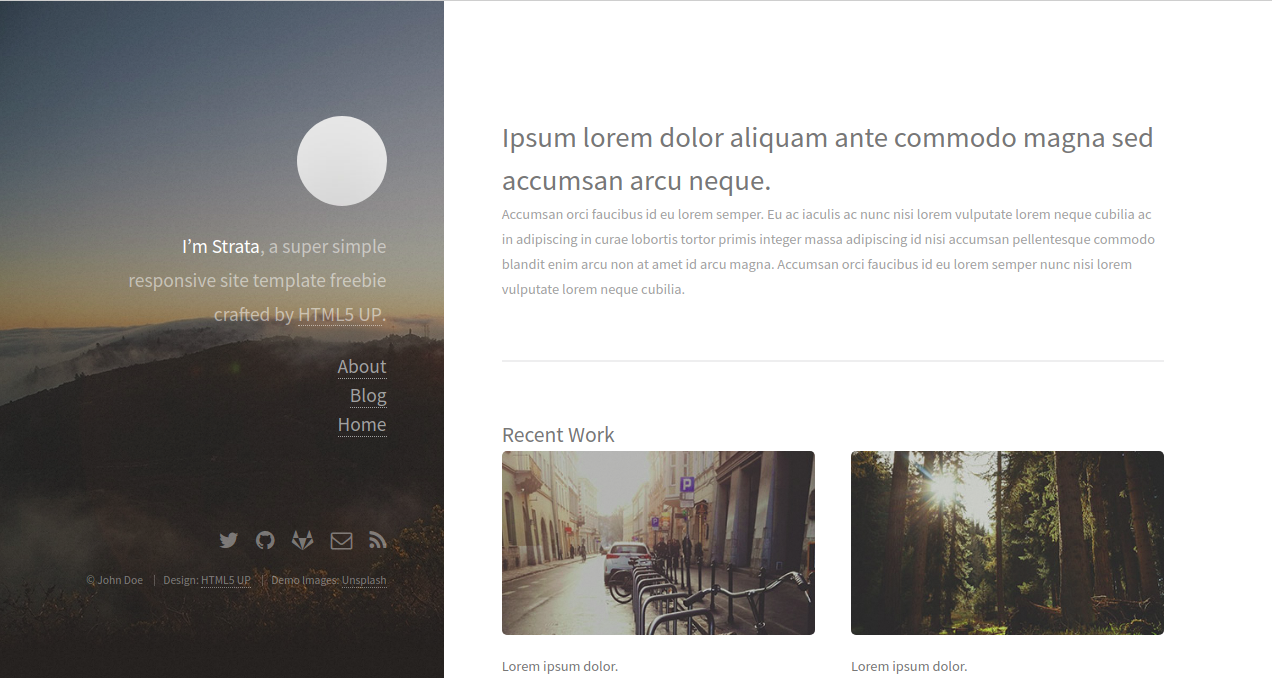Click the 'Ipsum lorem dolor' main heading
The image size is (1272, 678).
(x=828, y=159)
